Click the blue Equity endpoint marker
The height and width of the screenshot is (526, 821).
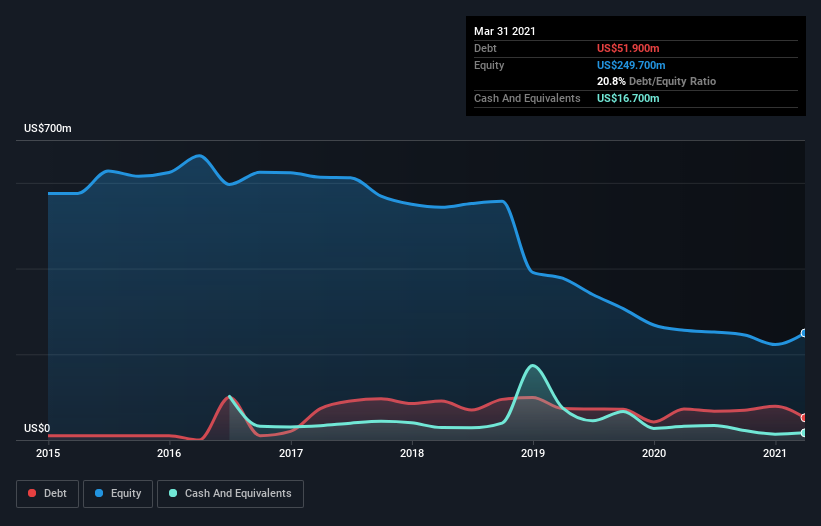pyautogui.click(x=804, y=333)
